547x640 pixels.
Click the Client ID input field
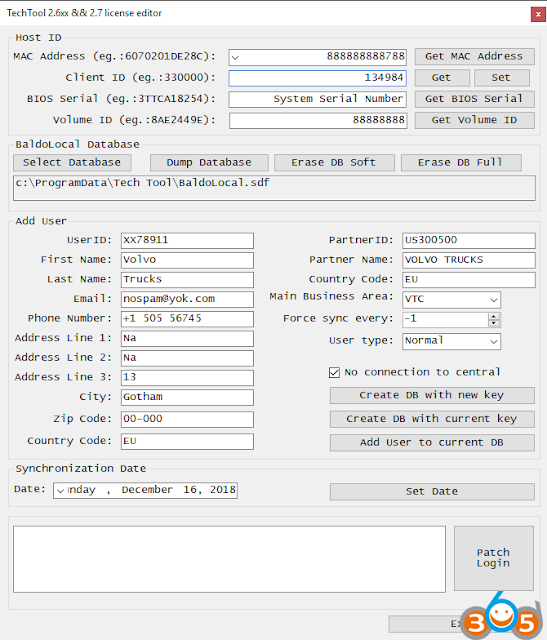(x=317, y=78)
